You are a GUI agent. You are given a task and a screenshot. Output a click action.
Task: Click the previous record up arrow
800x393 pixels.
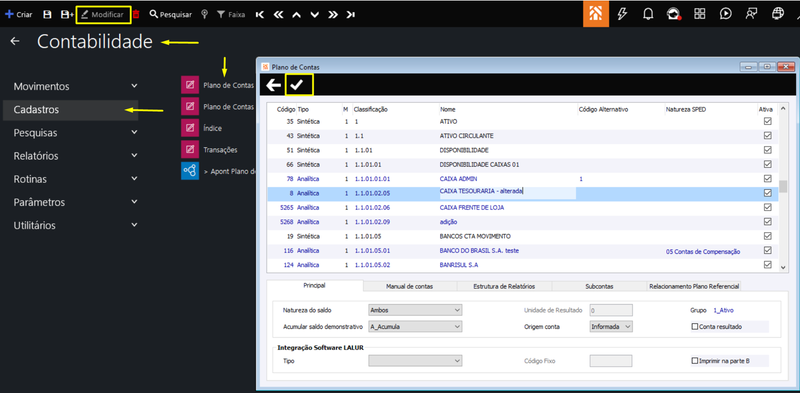tap(296, 15)
